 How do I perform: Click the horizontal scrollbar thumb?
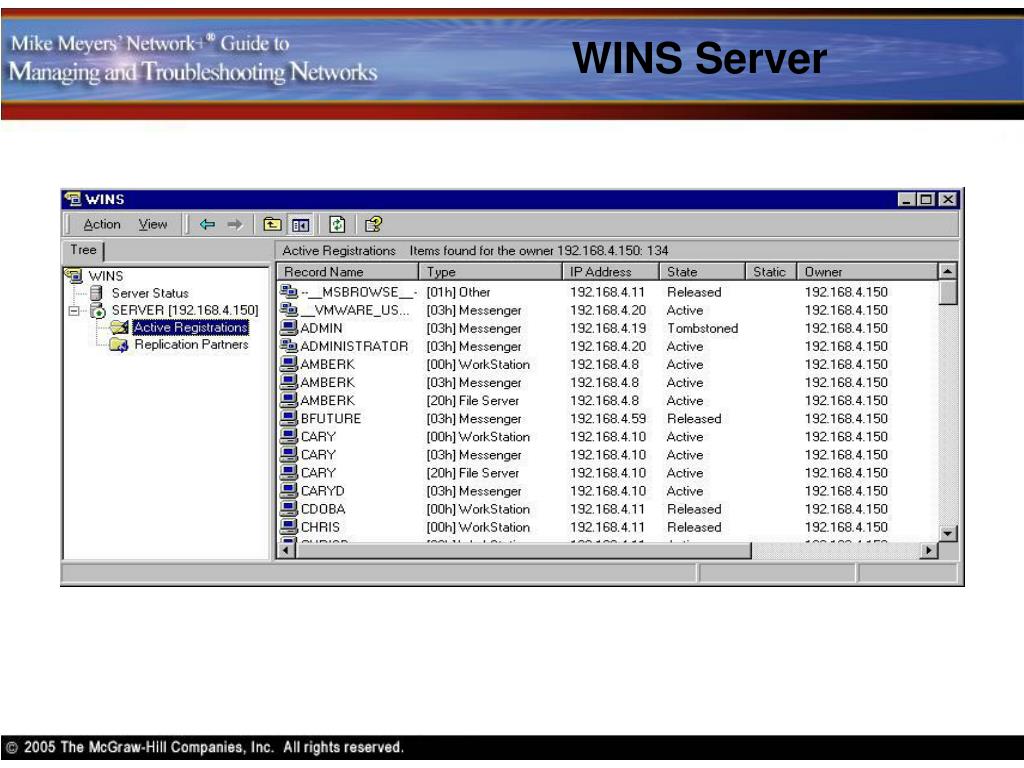click(x=524, y=551)
